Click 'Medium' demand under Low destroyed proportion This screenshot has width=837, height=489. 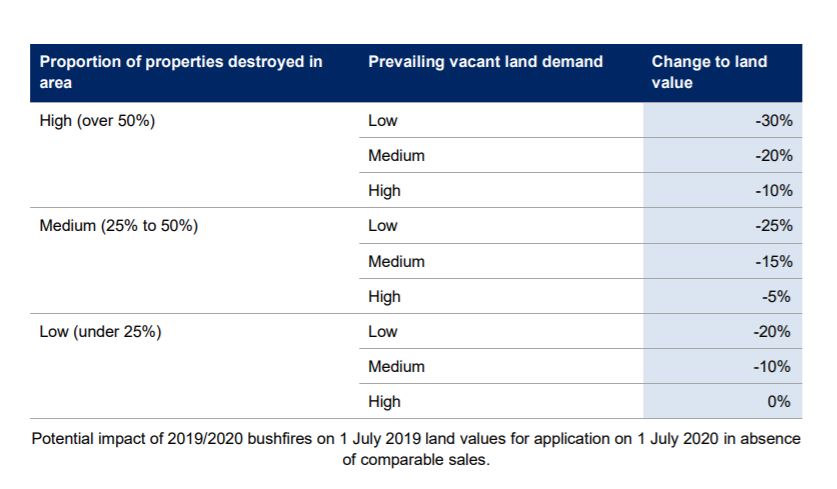coord(397,367)
